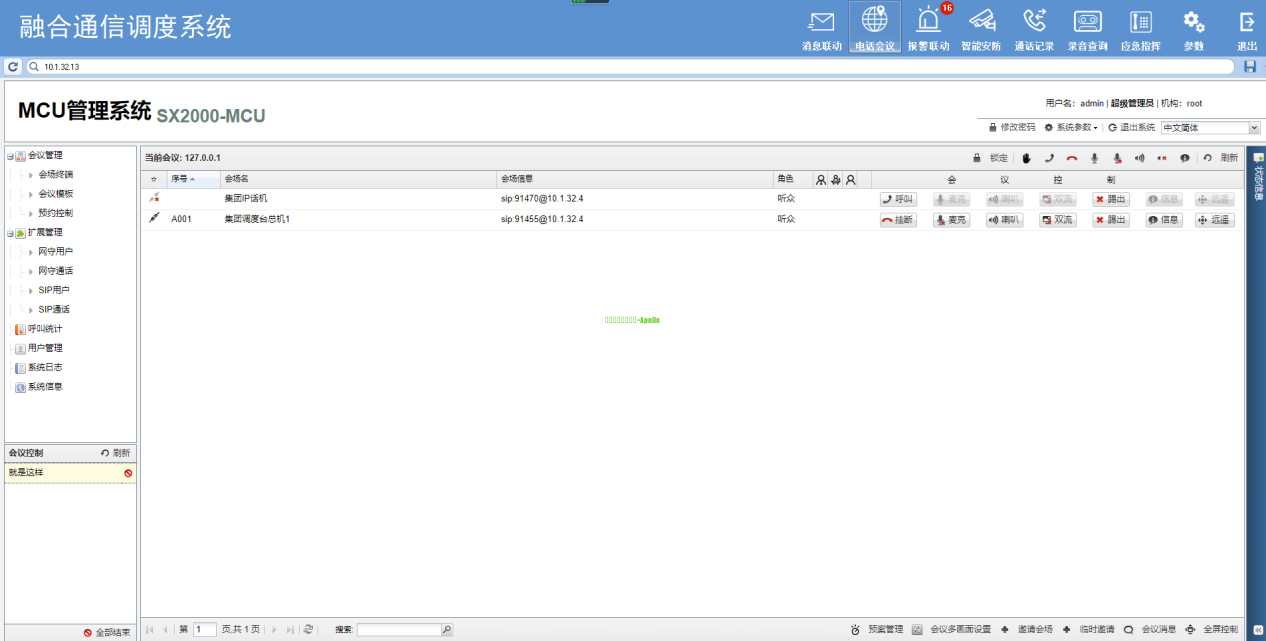Click the reload icon left of address bar
1266x641 pixels.
13,67
